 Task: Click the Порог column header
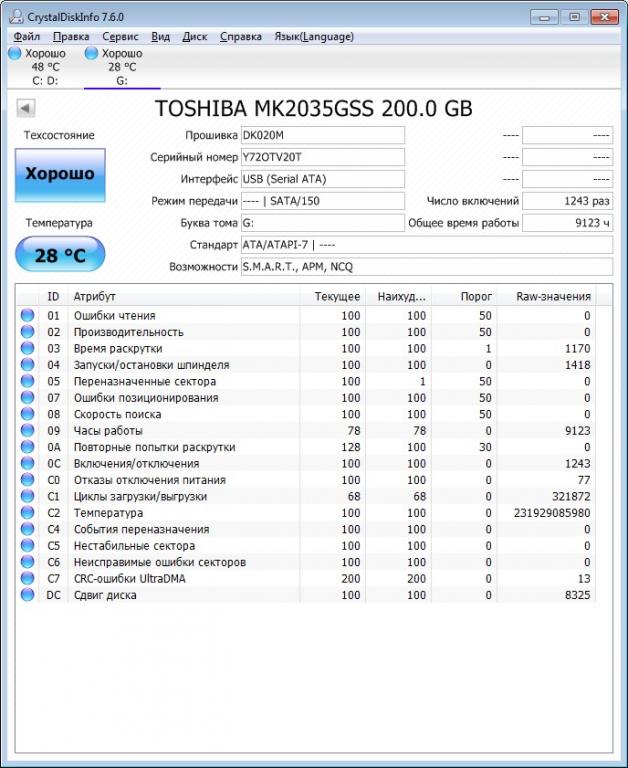tap(464, 296)
